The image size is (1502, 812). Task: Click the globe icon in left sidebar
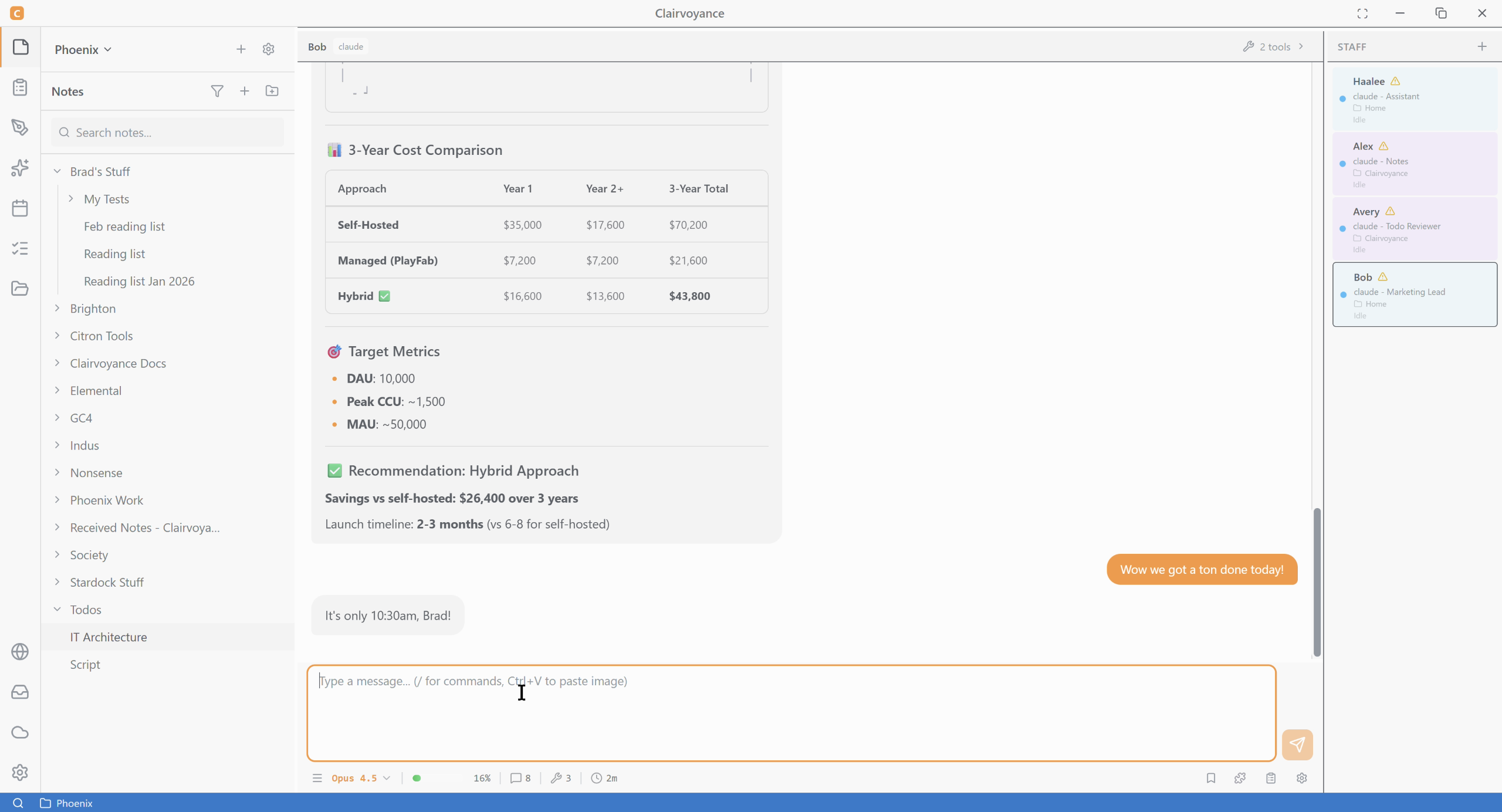tap(20, 652)
